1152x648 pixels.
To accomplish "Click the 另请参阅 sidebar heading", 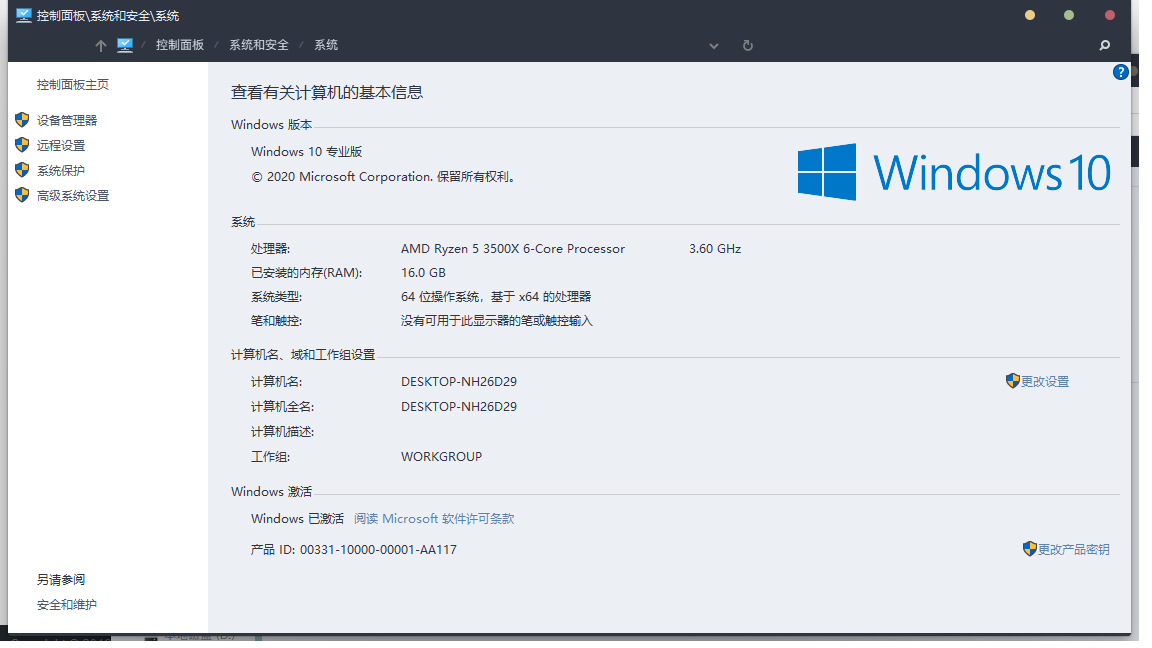I will click(x=61, y=580).
